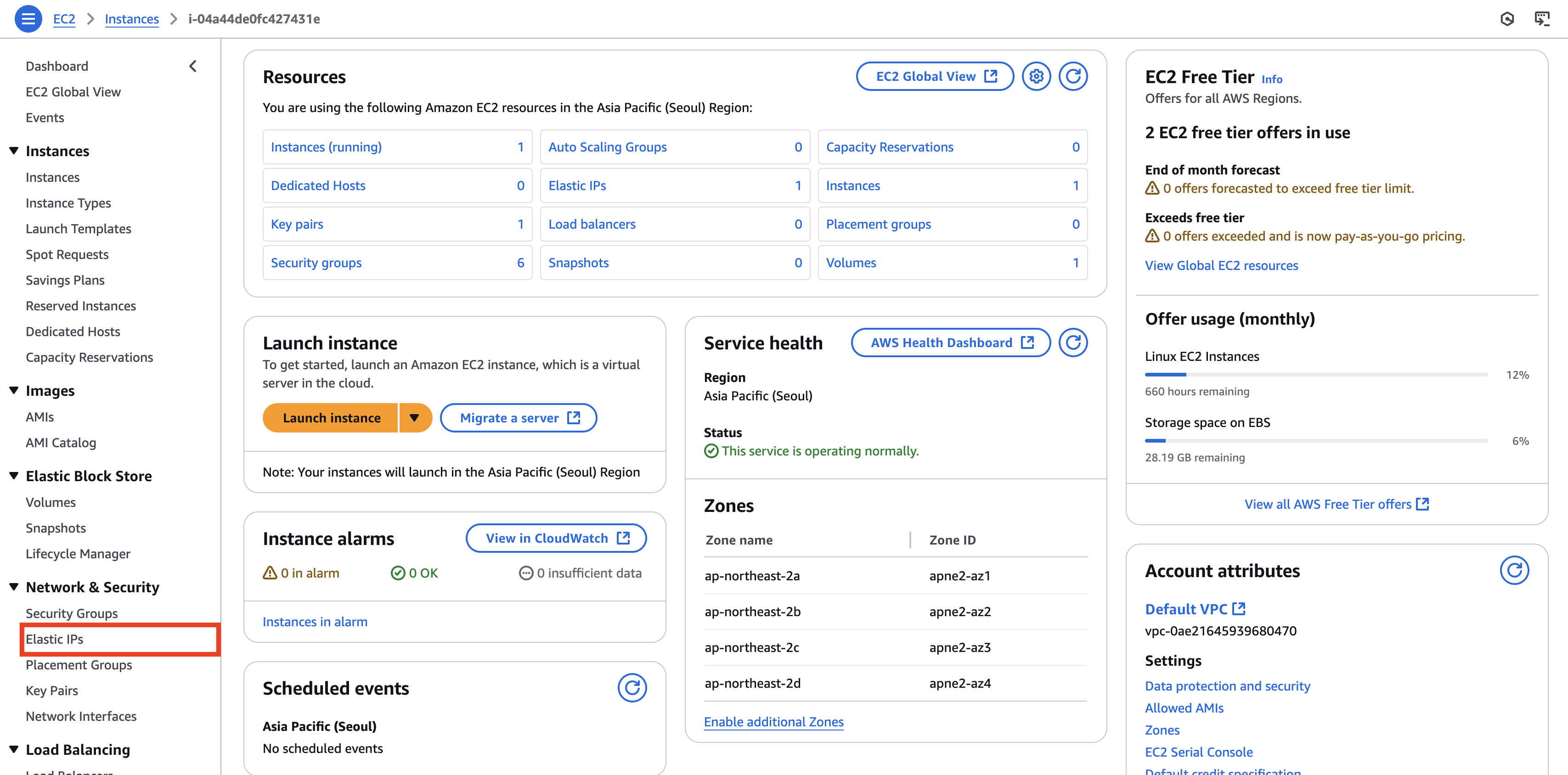The image size is (1568, 775).
Task: Refresh the Scheduled events panel
Action: 632,688
